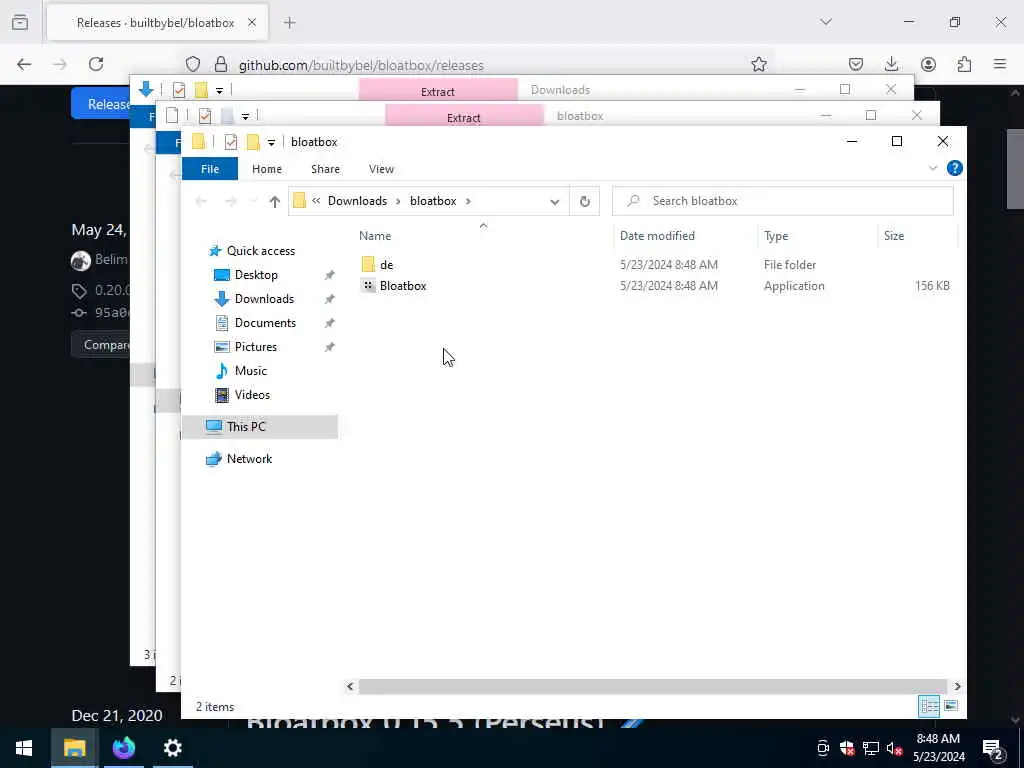Sort by Name column header
The image size is (1024, 768).
[375, 236]
